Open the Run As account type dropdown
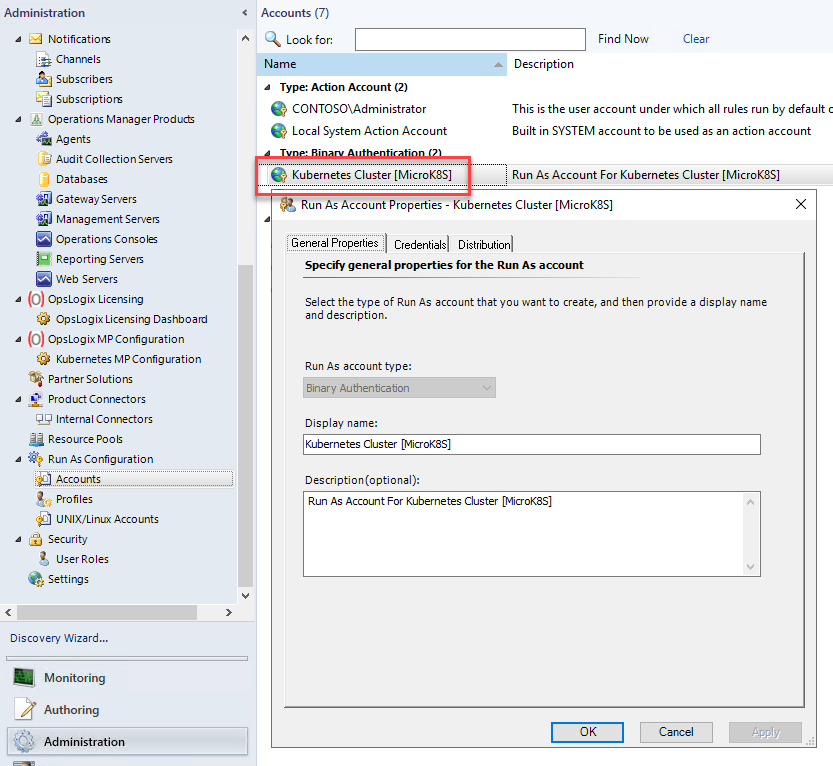This screenshot has width=833, height=766. 400,388
